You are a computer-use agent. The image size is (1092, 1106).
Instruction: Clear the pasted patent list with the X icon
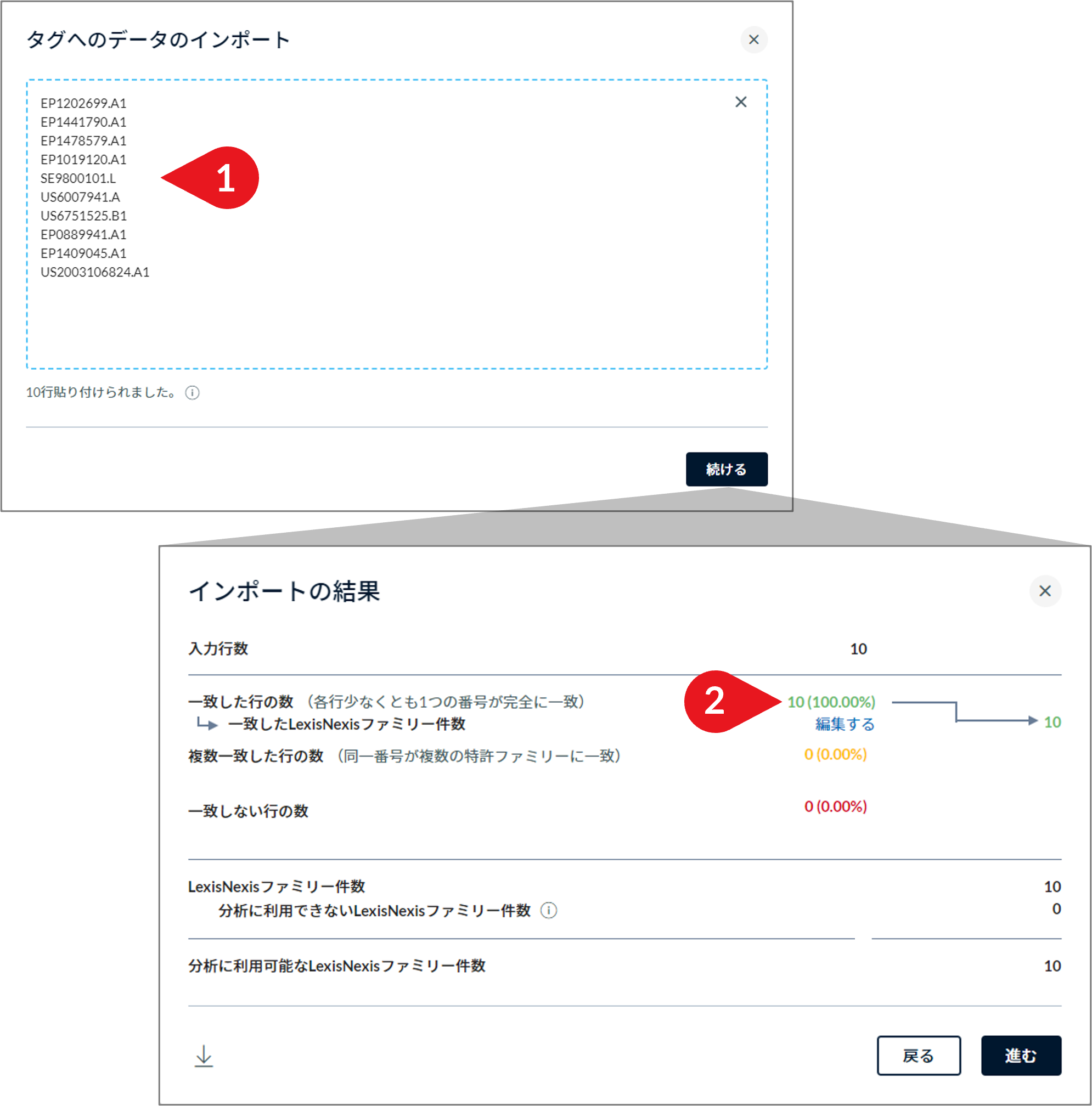[x=740, y=101]
